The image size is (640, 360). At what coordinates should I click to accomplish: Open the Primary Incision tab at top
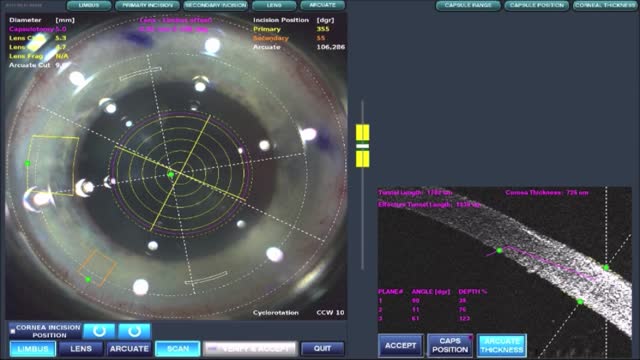[x=147, y=5]
